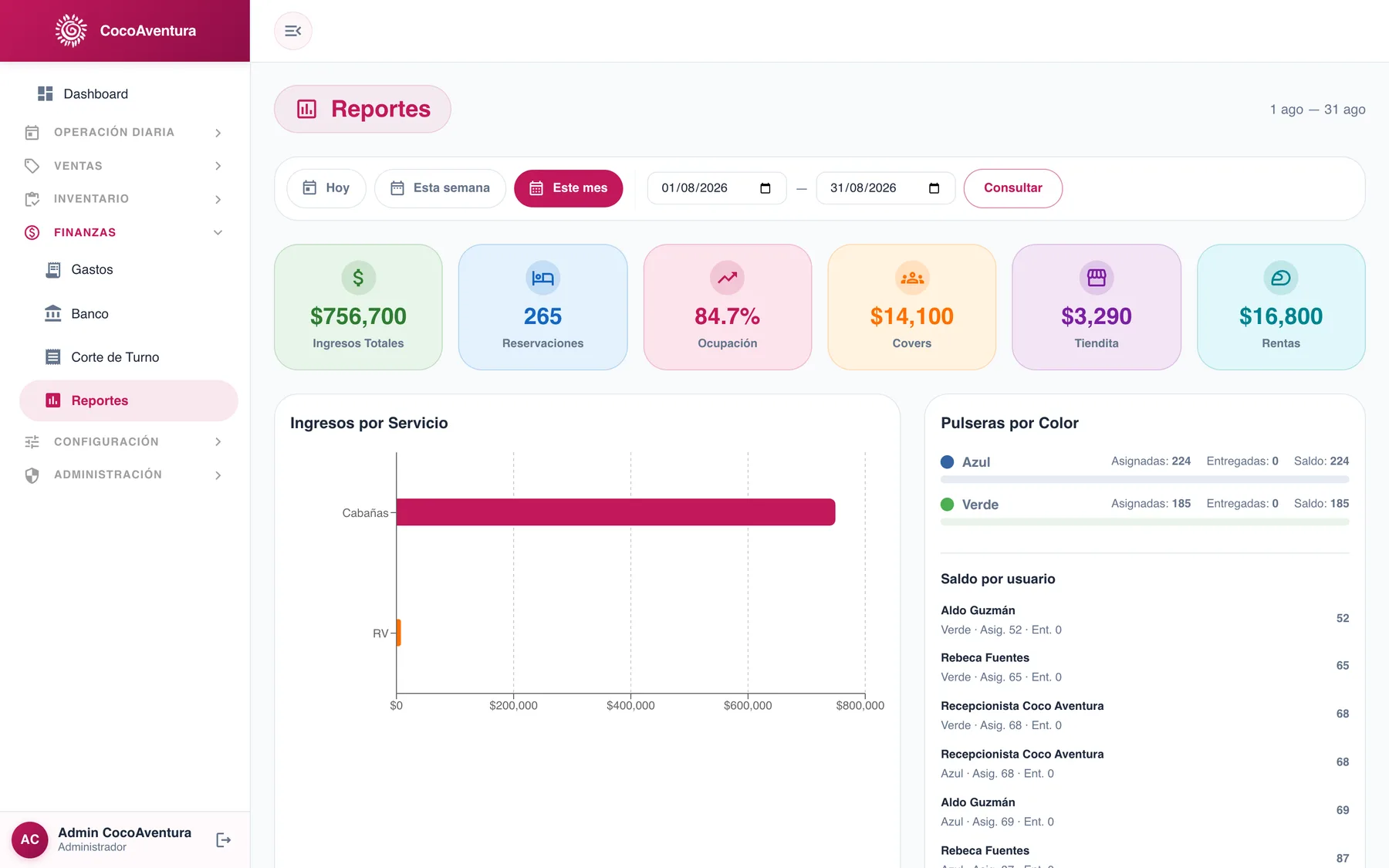Click the '1 ago — 31 ago' date range text
The height and width of the screenshot is (868, 1389).
click(x=1318, y=110)
